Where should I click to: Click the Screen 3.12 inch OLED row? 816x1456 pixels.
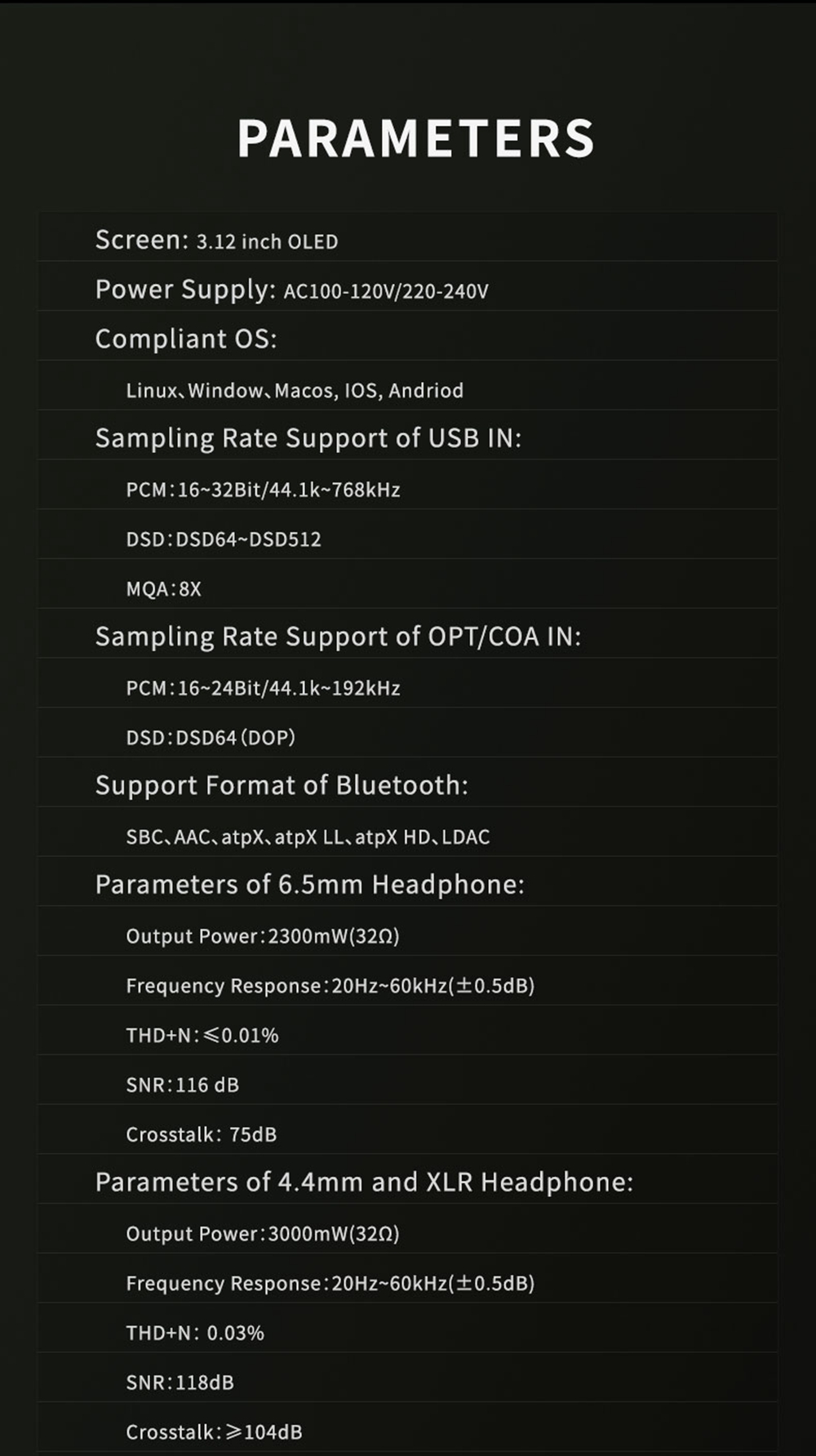coord(216,241)
